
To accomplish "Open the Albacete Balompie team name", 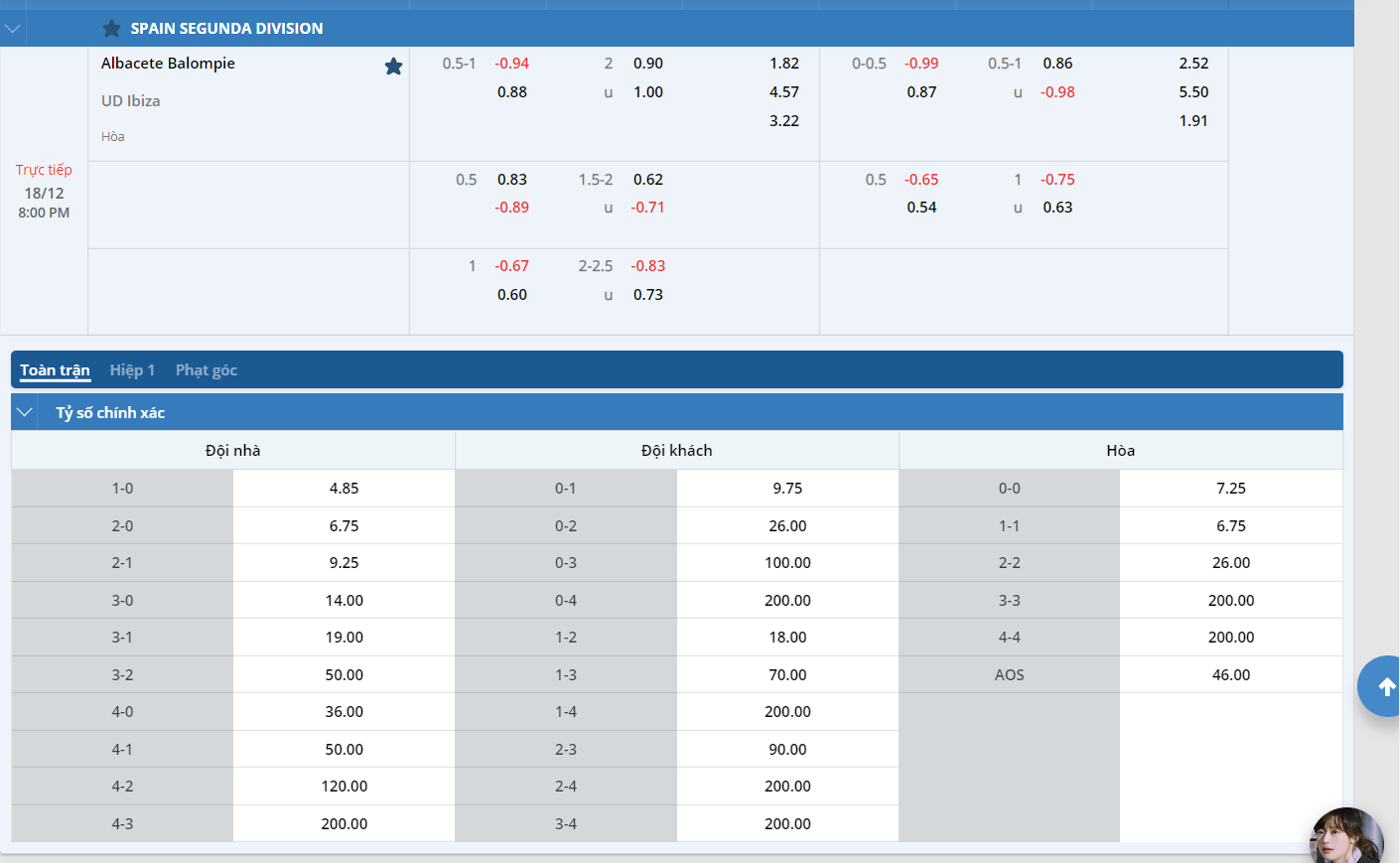I will pos(168,64).
